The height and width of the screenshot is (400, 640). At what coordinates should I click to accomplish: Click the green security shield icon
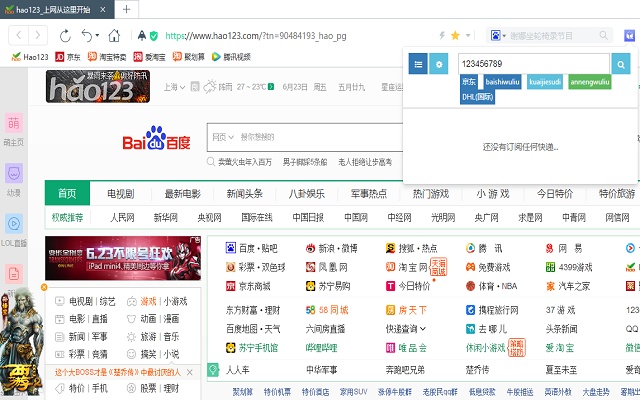coord(154,36)
